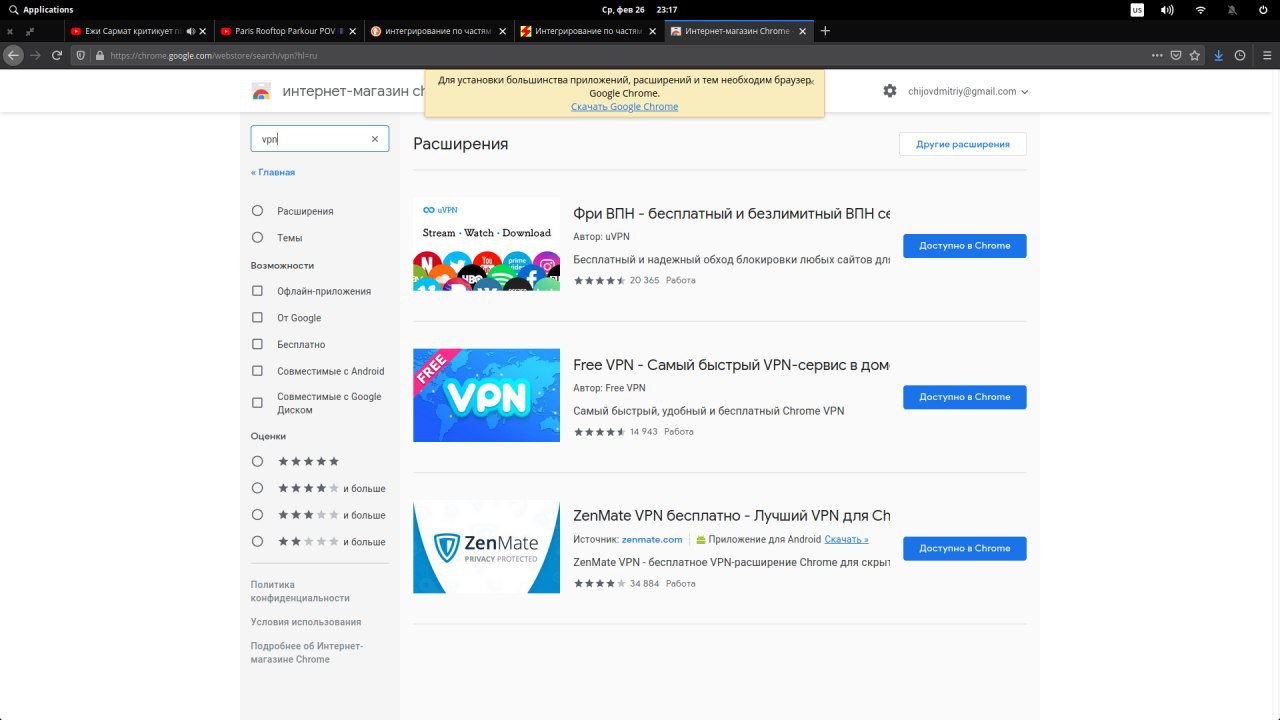Open the ZenMate extension thumbnail
Image resolution: width=1280 pixels, height=720 pixels.
tap(486, 547)
